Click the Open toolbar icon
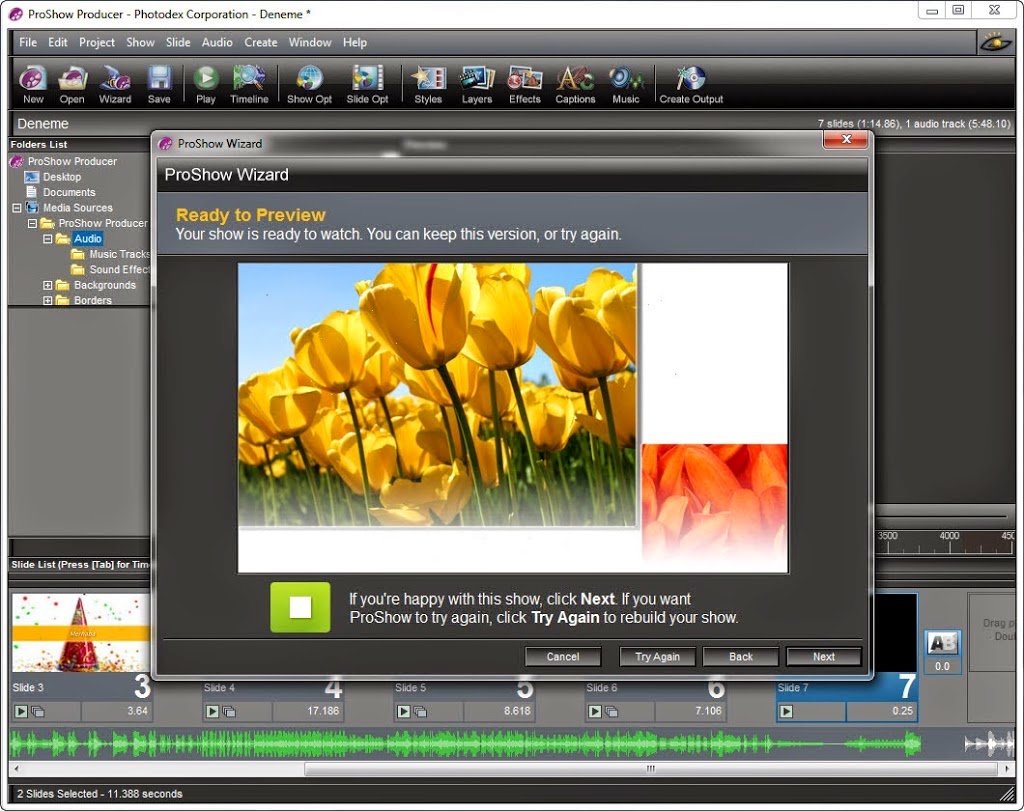1024x811 pixels. click(72, 85)
